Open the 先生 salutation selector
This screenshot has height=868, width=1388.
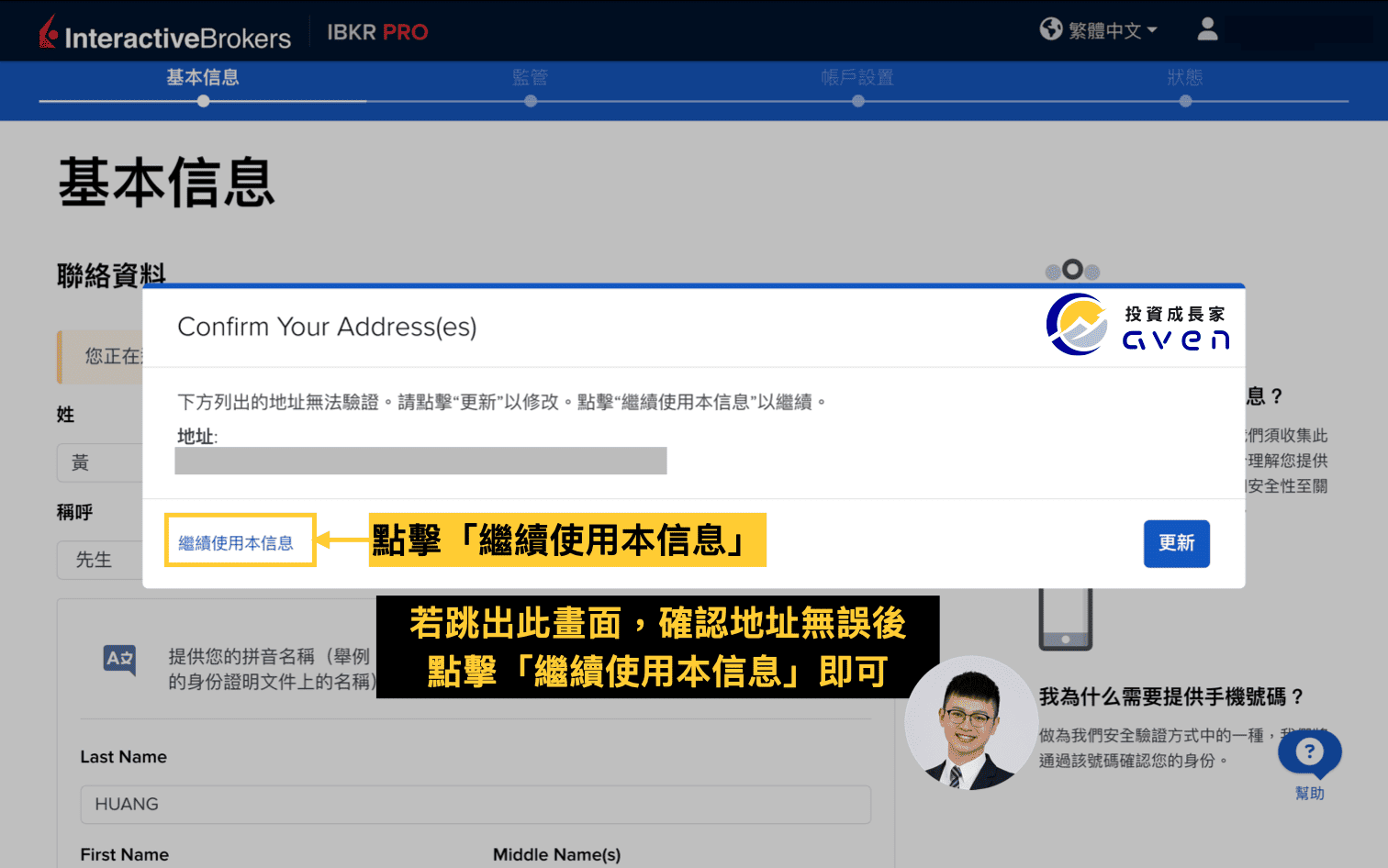[96, 560]
